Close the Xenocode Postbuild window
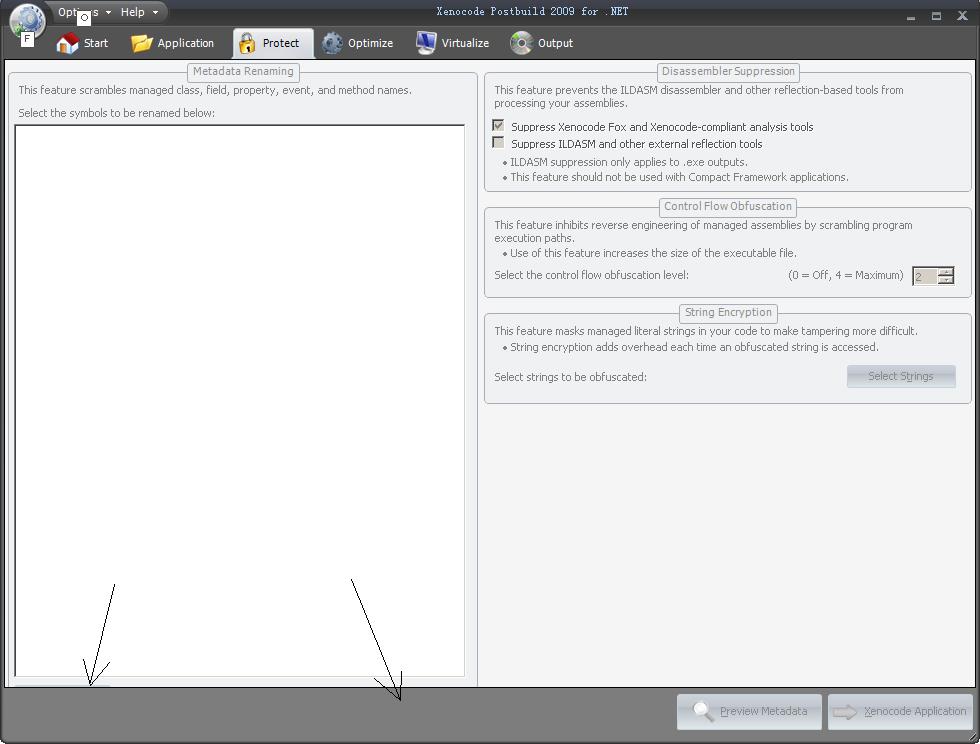The width and height of the screenshot is (980, 744). point(962,16)
